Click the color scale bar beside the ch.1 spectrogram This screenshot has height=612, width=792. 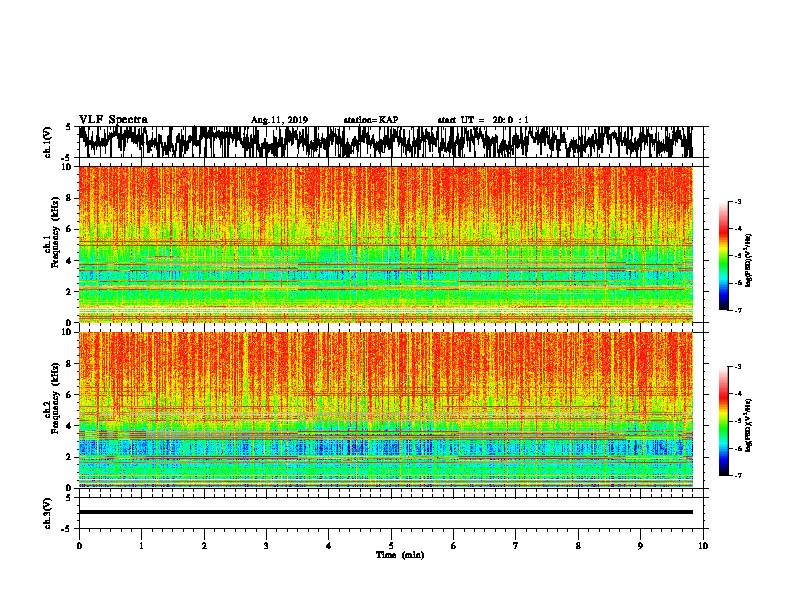click(724, 256)
